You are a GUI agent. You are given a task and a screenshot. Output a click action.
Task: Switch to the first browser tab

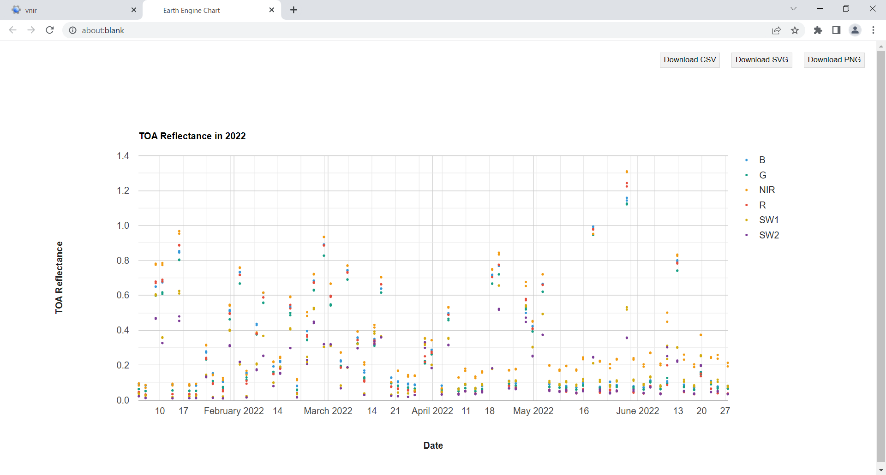pyautogui.click(x=72, y=10)
